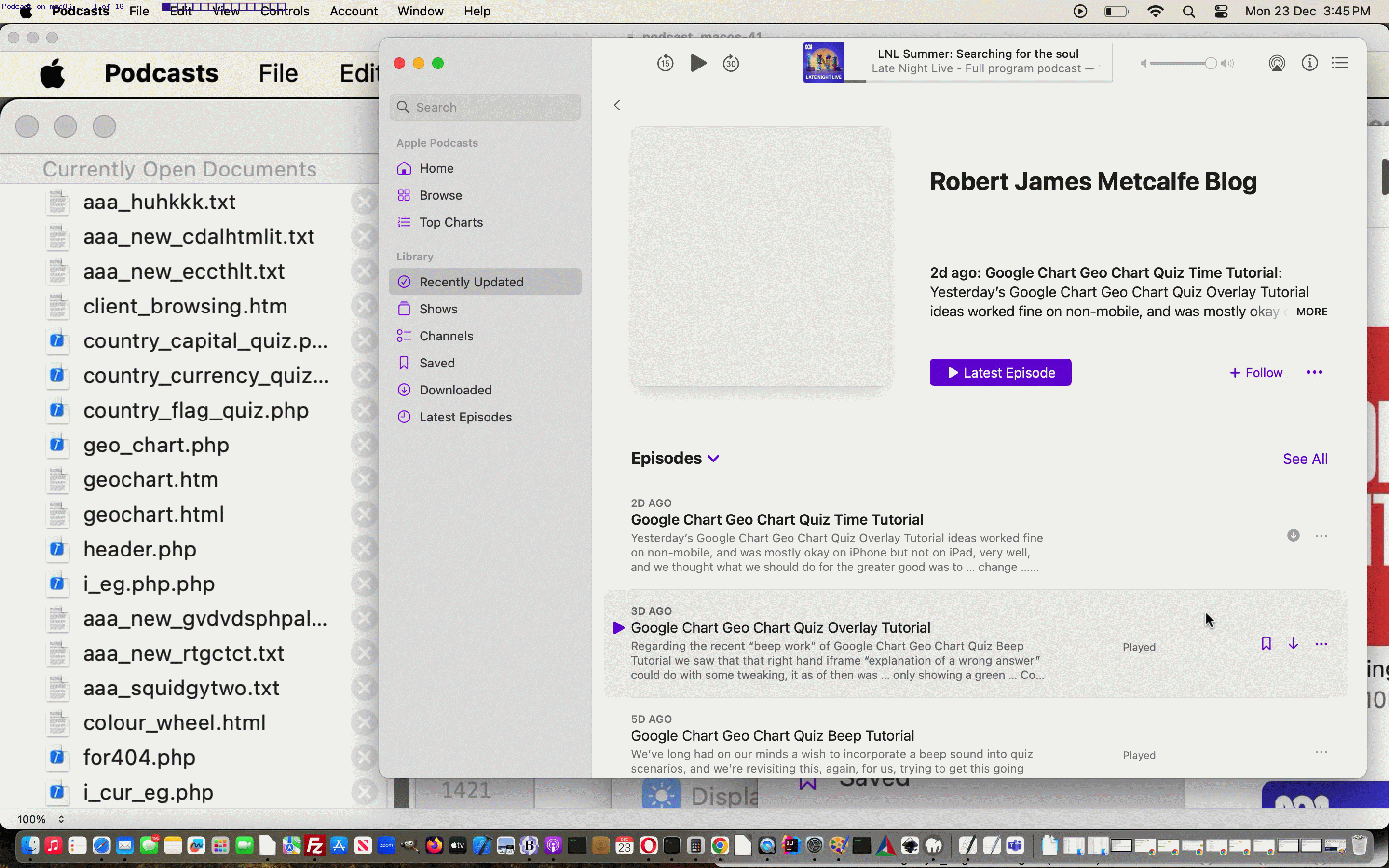This screenshot has height=868, width=1389.
Task: Open Browse in the Podcasts sidebar
Action: point(485,195)
